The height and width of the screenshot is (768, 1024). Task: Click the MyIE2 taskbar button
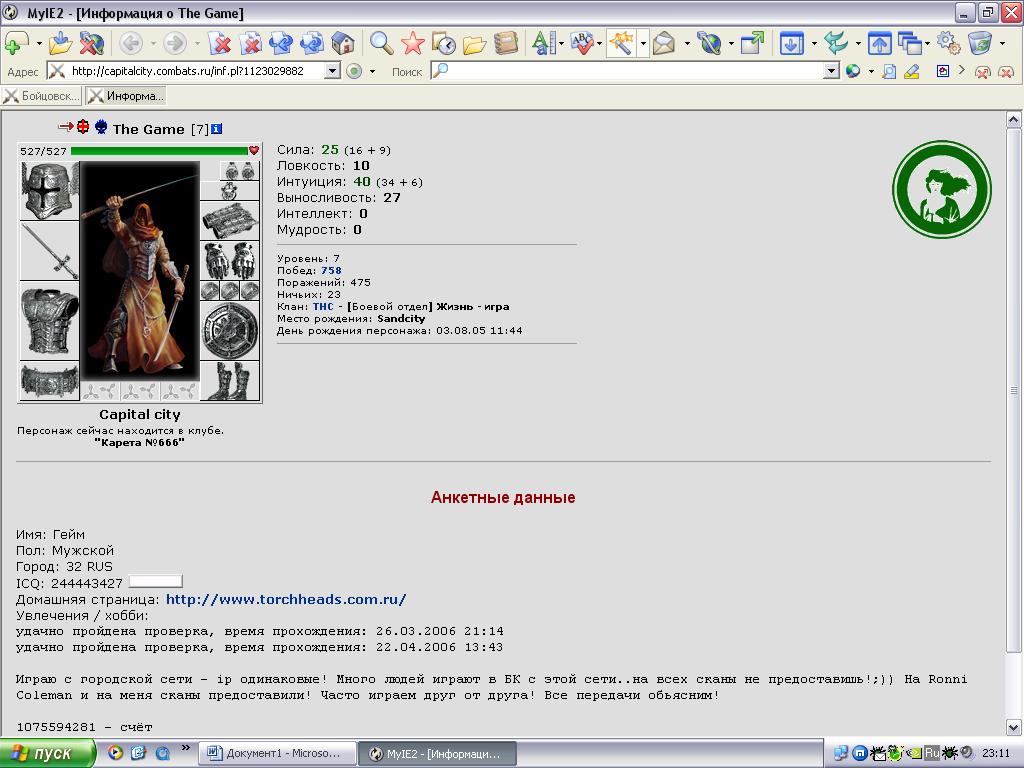[x=438, y=753]
